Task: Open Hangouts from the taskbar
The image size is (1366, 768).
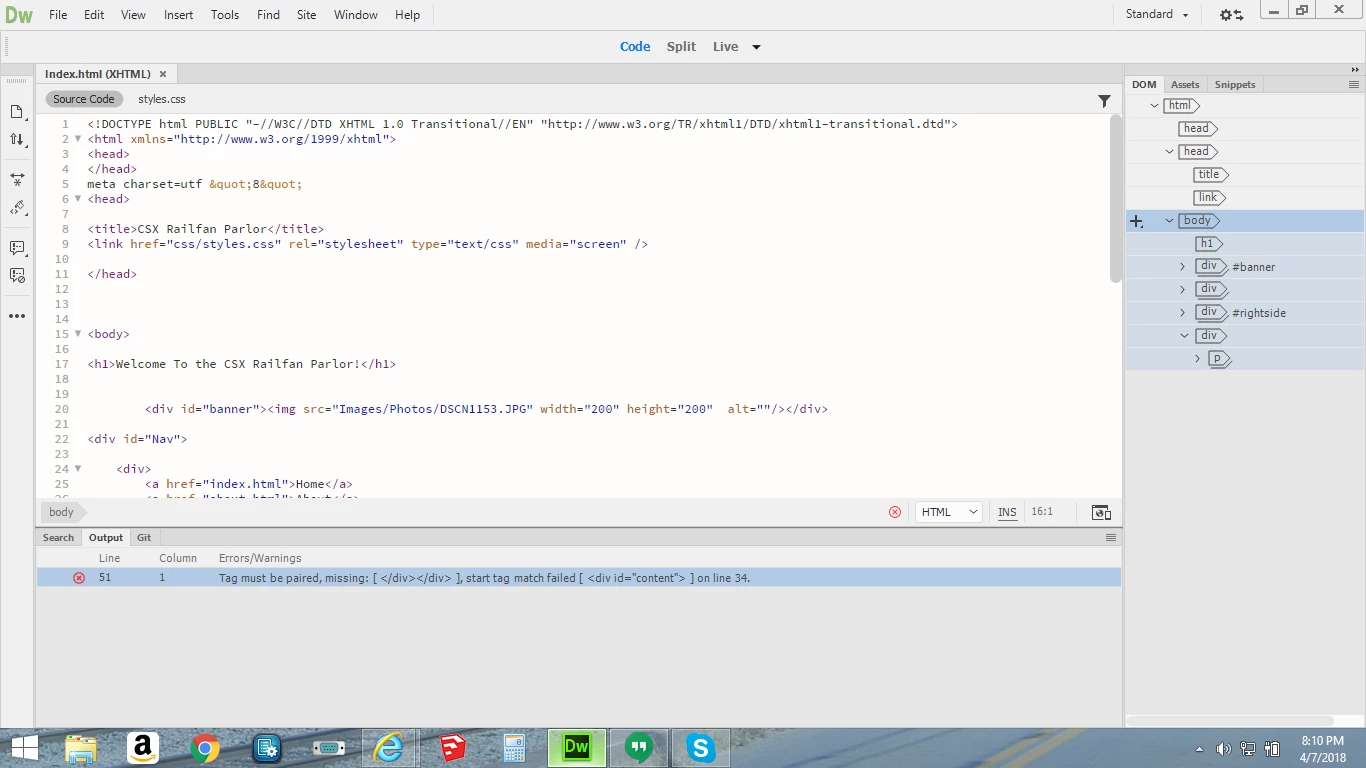Action: tap(639, 748)
